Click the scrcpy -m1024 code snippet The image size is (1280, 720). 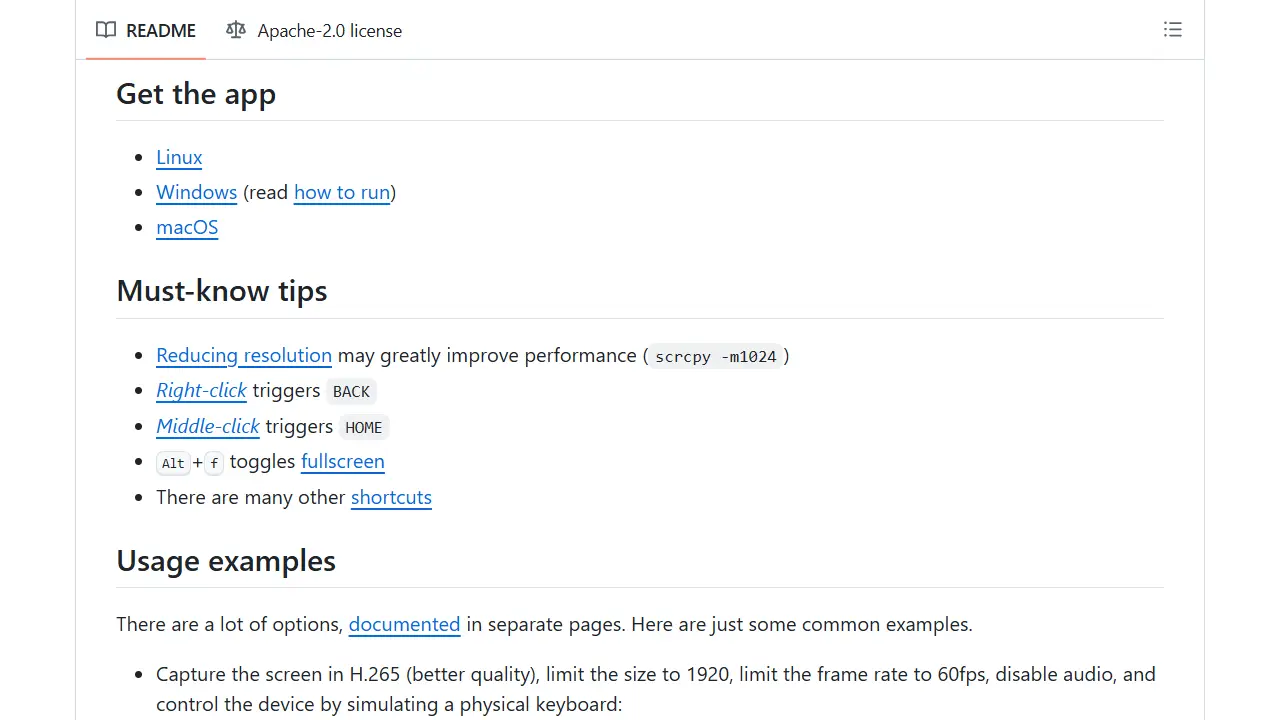[716, 356]
